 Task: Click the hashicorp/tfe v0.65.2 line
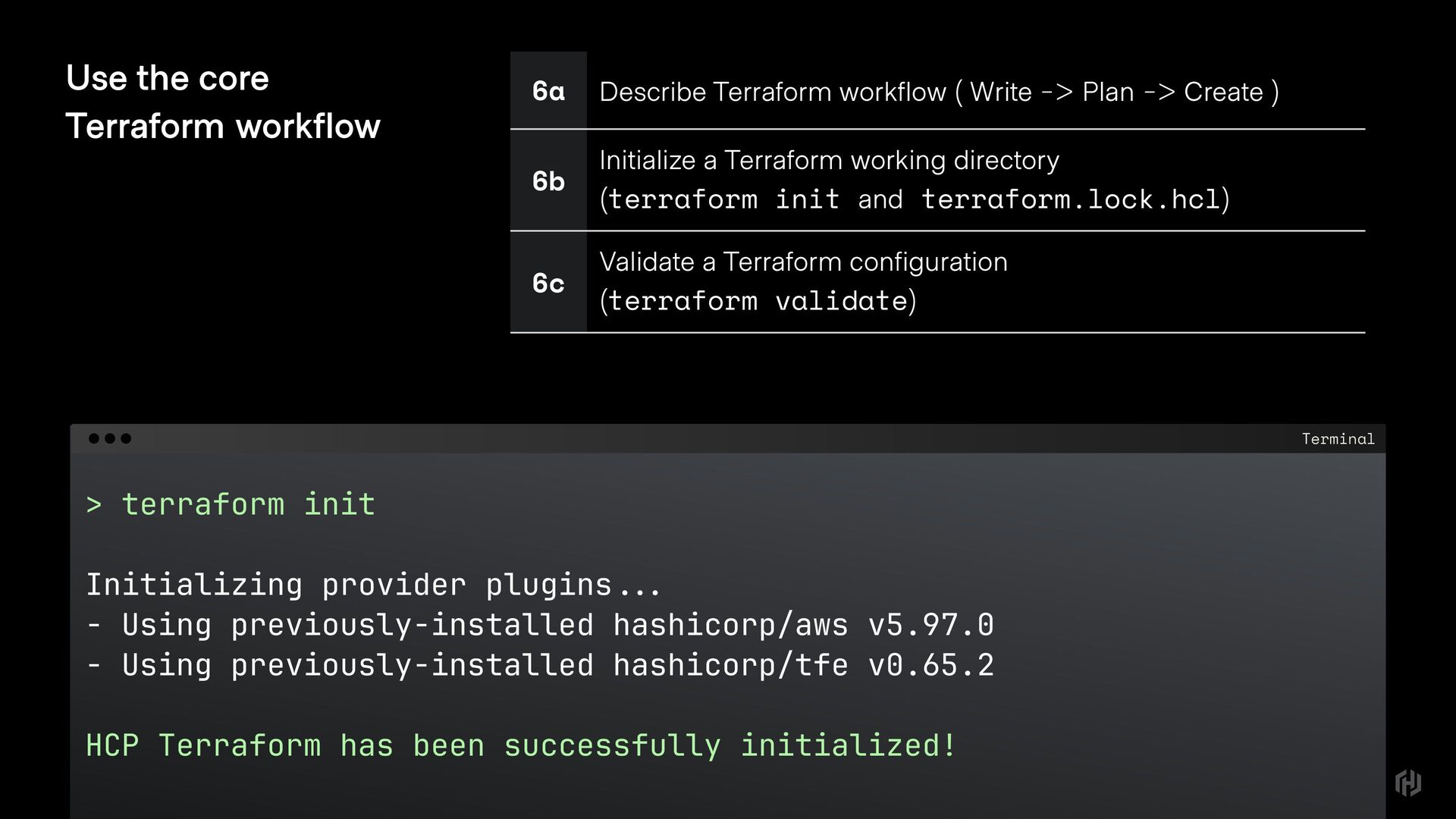tap(540, 665)
